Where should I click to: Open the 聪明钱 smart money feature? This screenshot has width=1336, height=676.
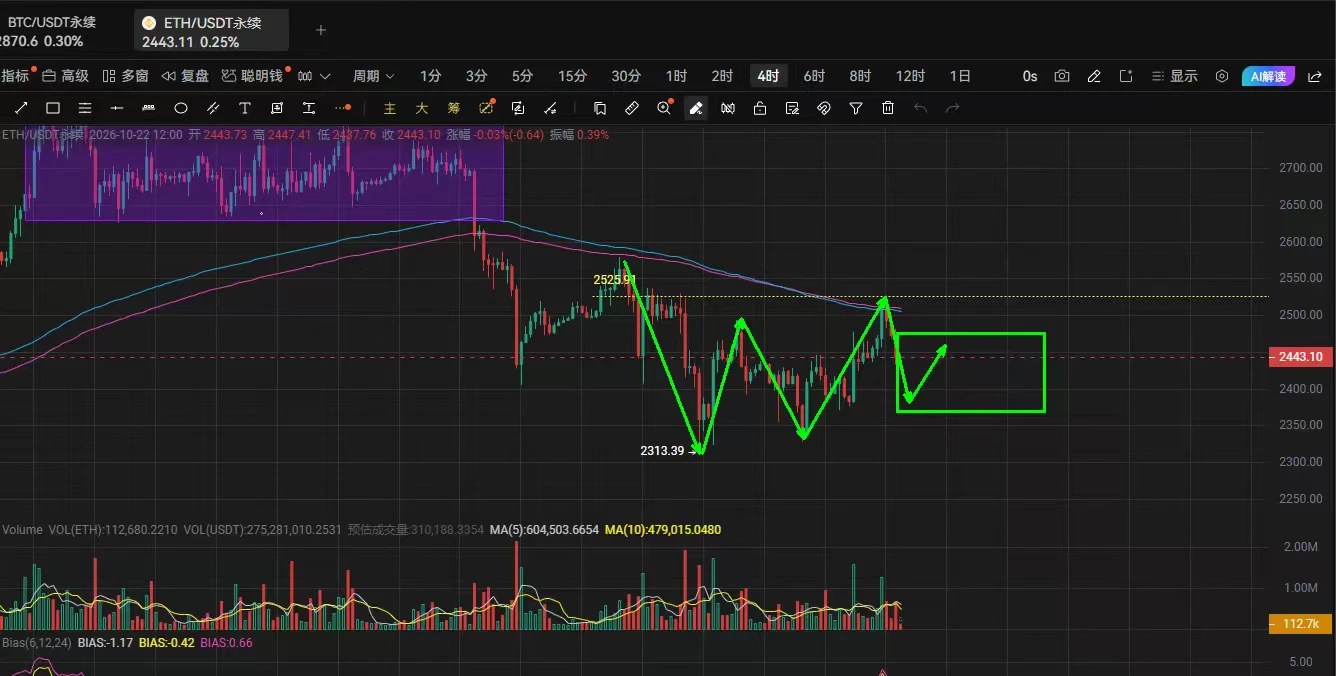click(252, 76)
